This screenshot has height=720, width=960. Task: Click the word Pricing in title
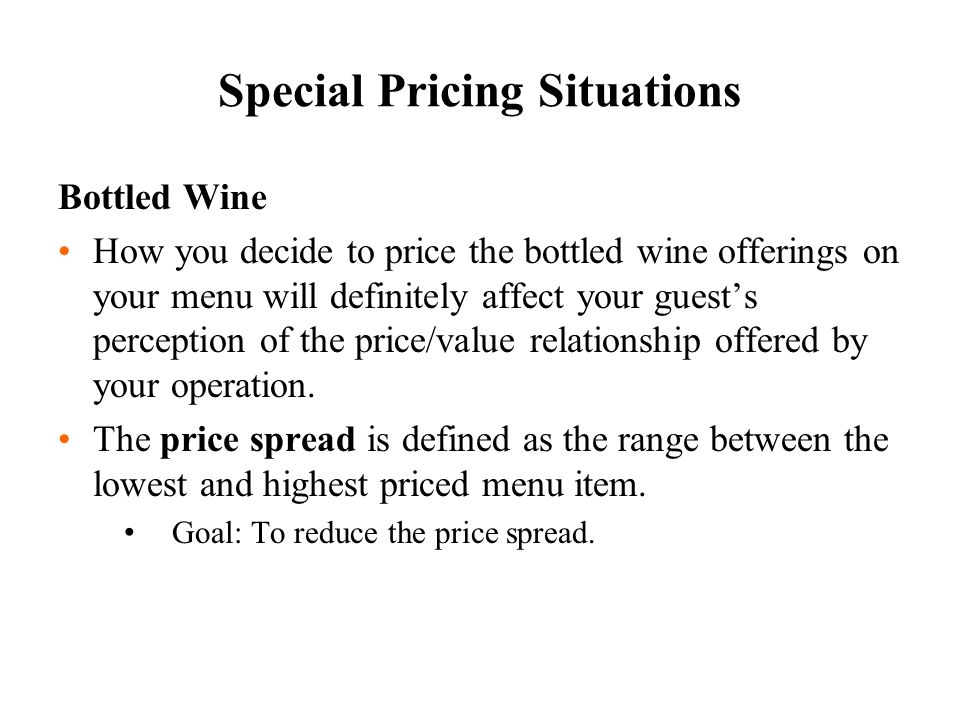[451, 93]
